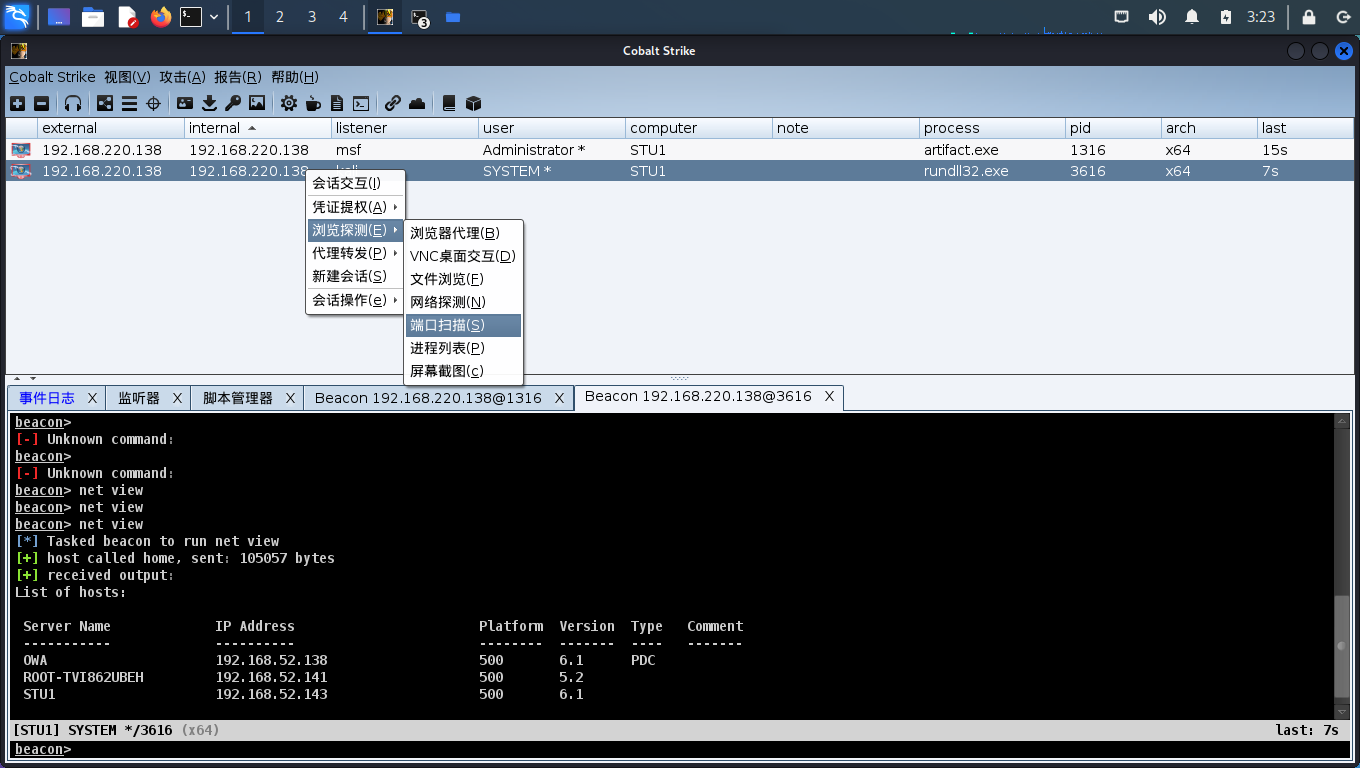Screen dimensions: 1360x768
Task: Switch to session table view icon
Action: coord(129,103)
